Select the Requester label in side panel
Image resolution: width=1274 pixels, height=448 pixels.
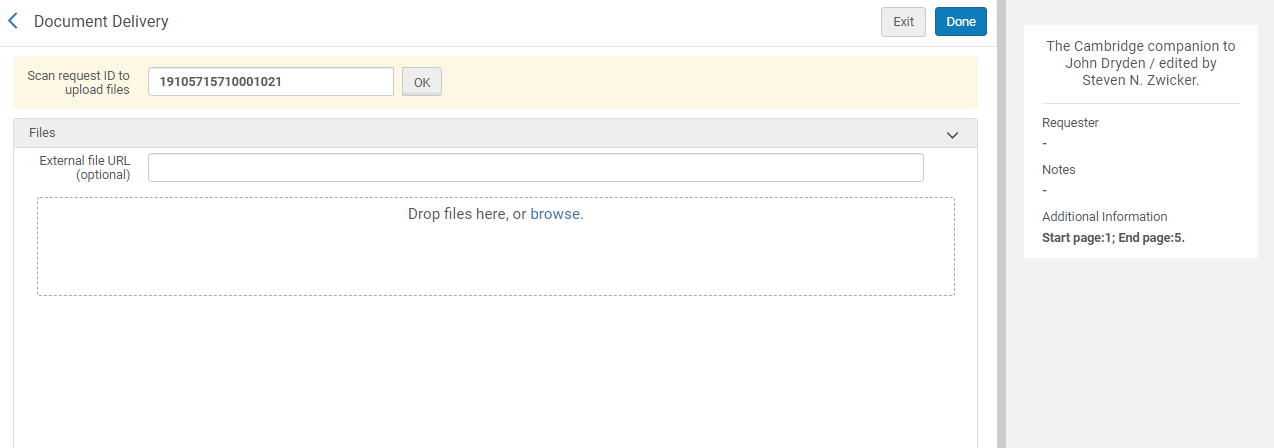pyautogui.click(x=1070, y=123)
